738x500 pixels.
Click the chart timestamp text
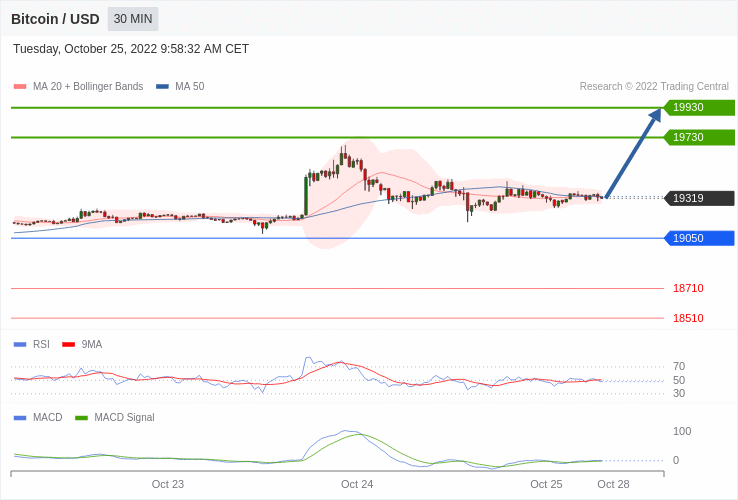131,49
